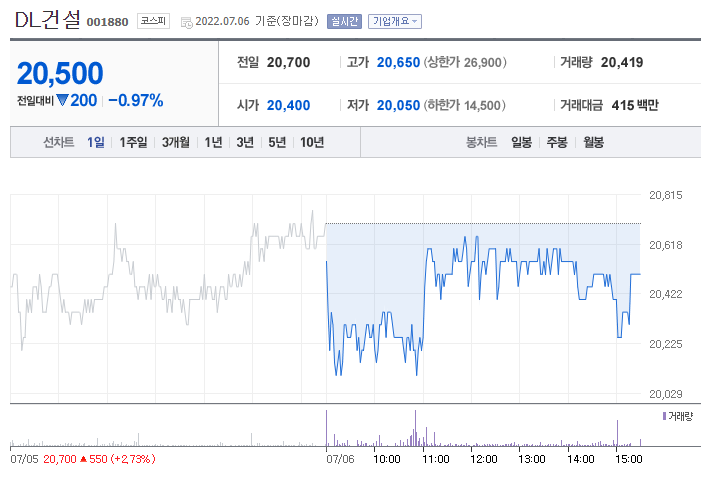
Task: Click the 시가 value 20,400
Action: 288,105
